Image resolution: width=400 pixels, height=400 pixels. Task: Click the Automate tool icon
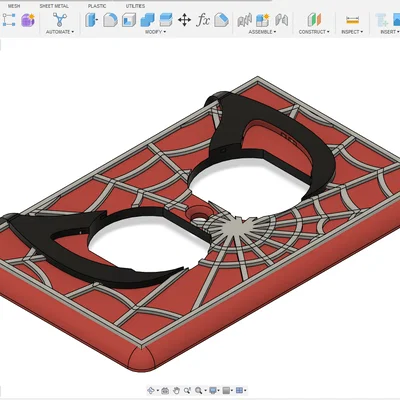[60, 20]
